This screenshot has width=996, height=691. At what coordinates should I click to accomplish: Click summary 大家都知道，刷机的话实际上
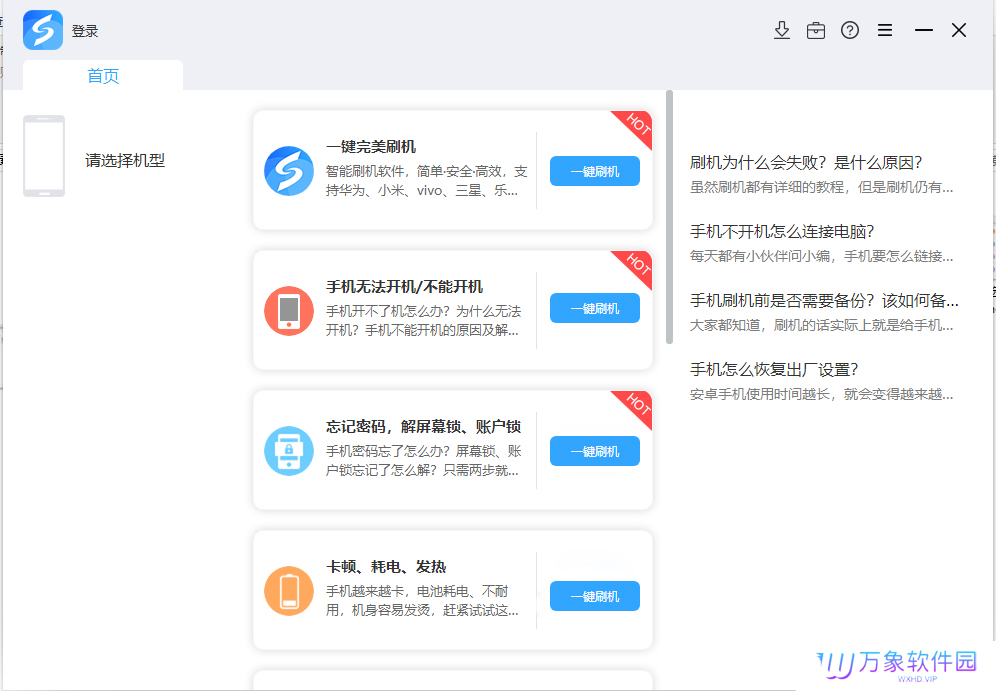pyautogui.click(x=821, y=325)
